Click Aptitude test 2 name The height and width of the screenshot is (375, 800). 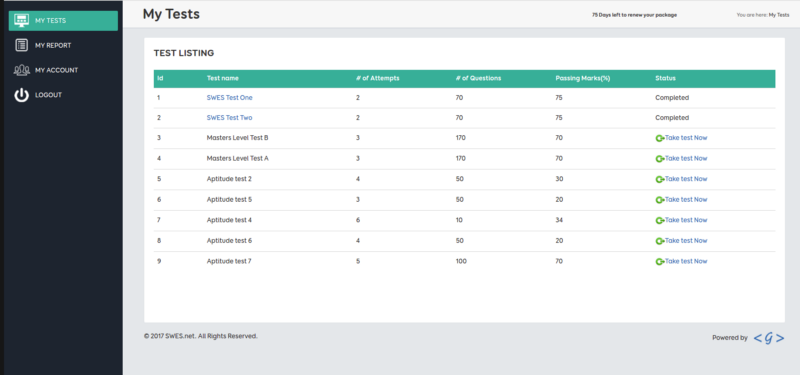229,179
